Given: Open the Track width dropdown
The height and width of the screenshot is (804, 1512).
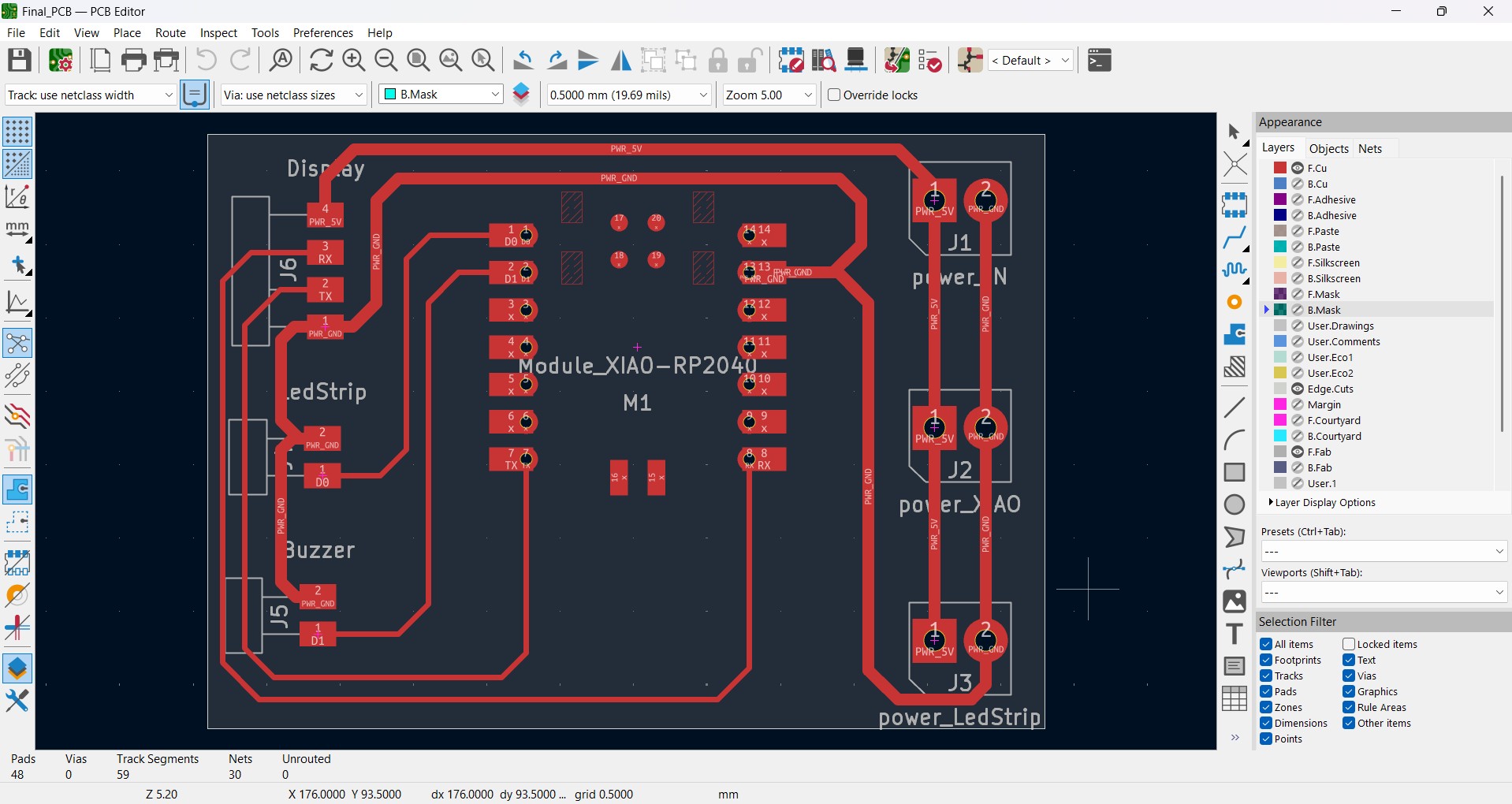Looking at the screenshot, I should coord(90,95).
